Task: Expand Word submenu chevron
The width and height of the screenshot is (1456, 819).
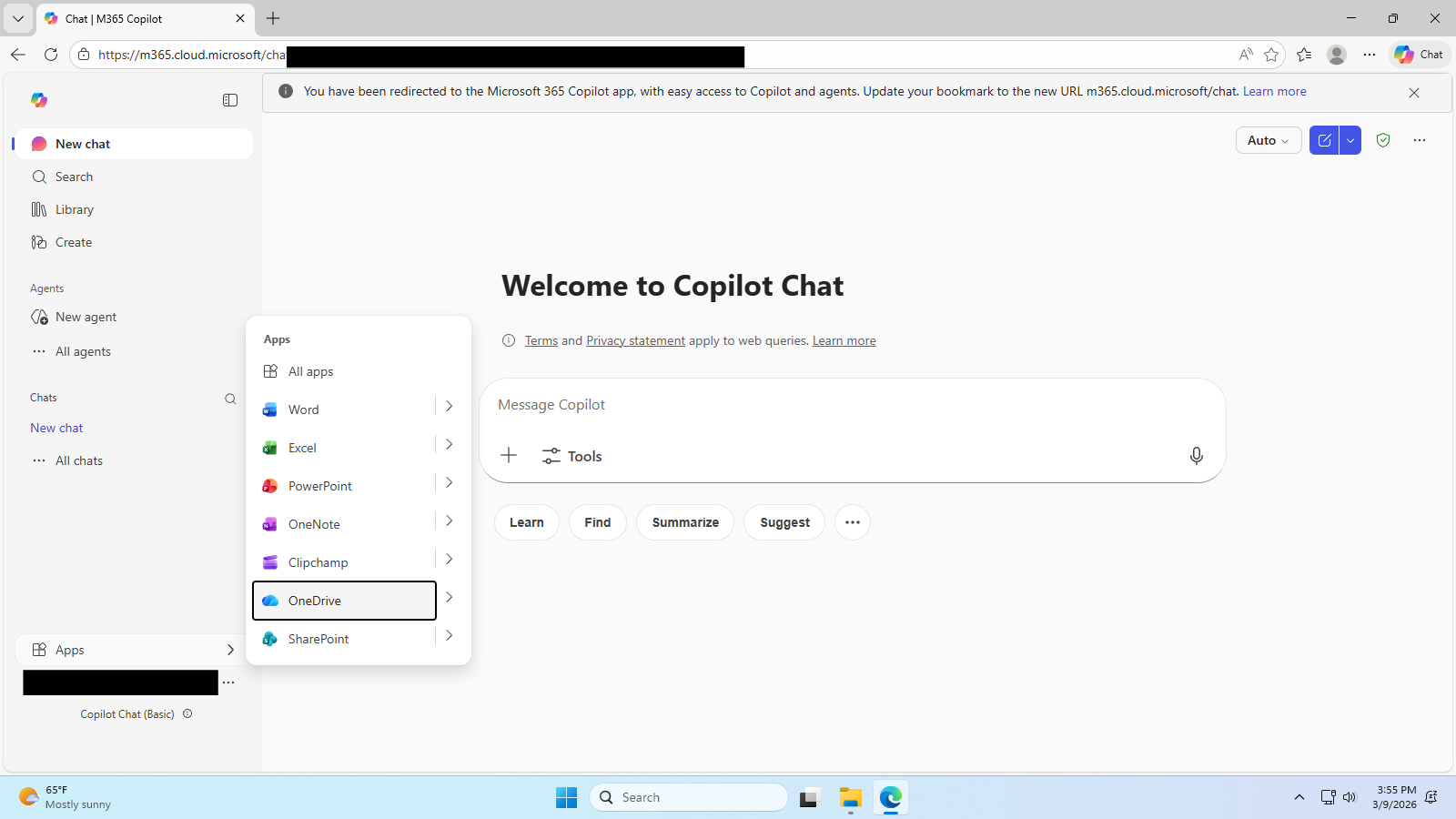Action: 450,407
